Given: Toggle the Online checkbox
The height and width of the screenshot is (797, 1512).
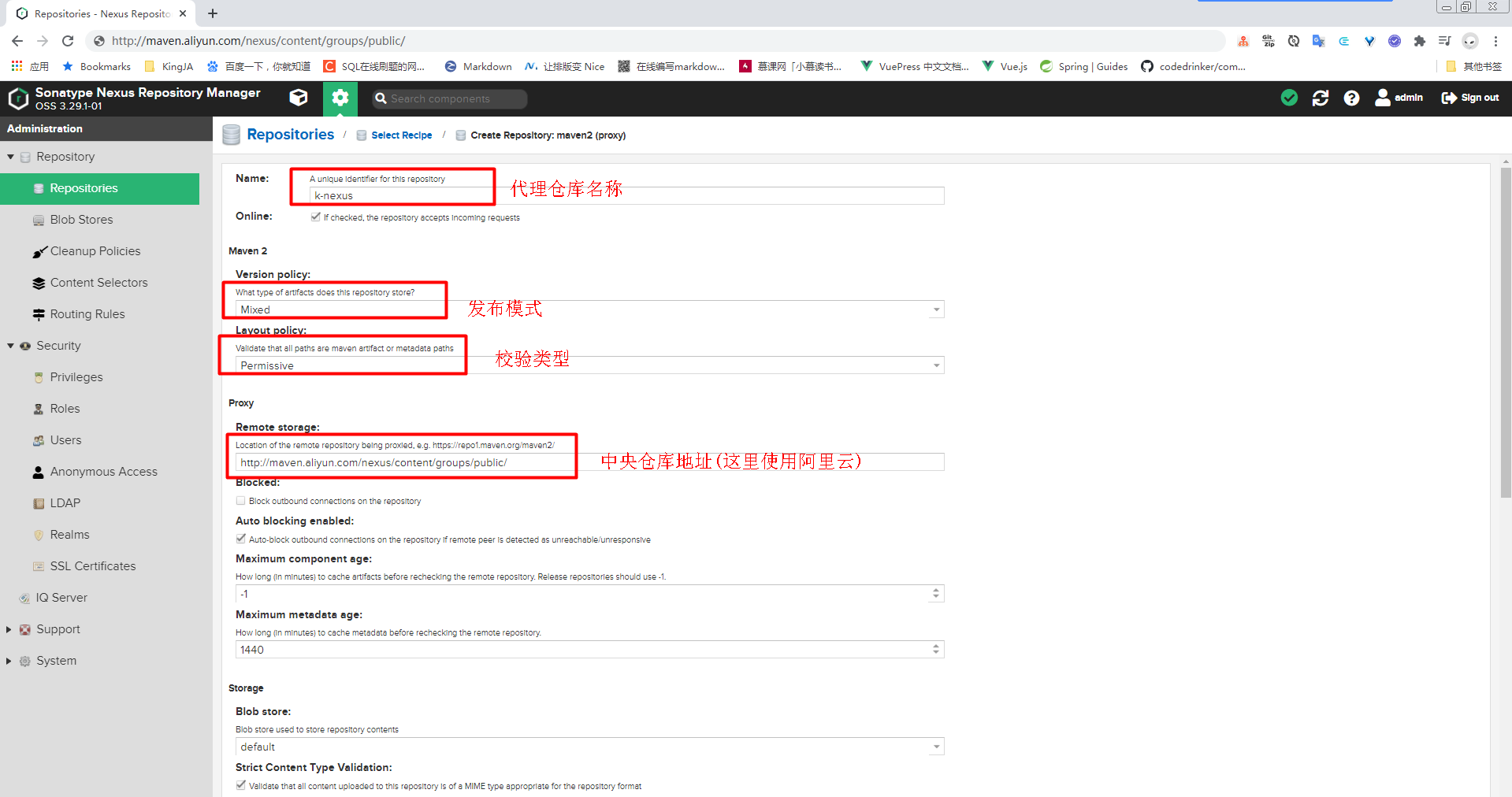Looking at the screenshot, I should 315,217.
